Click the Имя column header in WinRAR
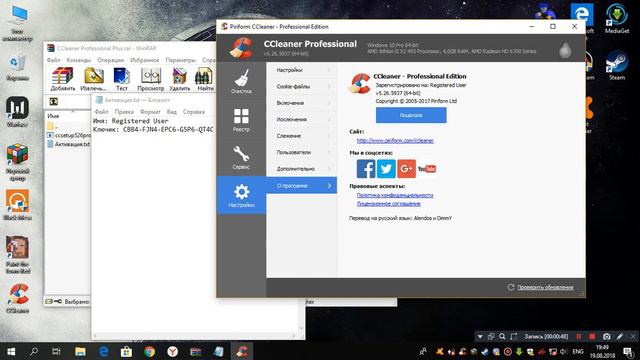The height and width of the screenshot is (360, 640). click(x=53, y=116)
